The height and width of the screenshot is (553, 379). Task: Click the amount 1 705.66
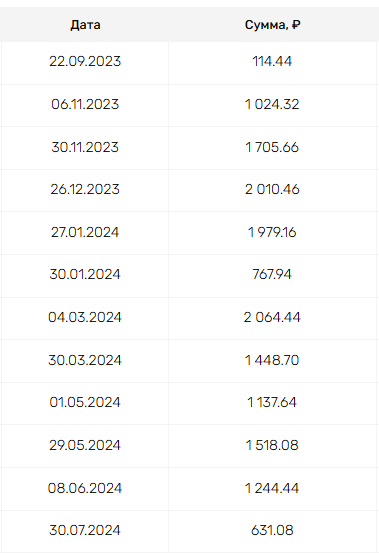272,147
